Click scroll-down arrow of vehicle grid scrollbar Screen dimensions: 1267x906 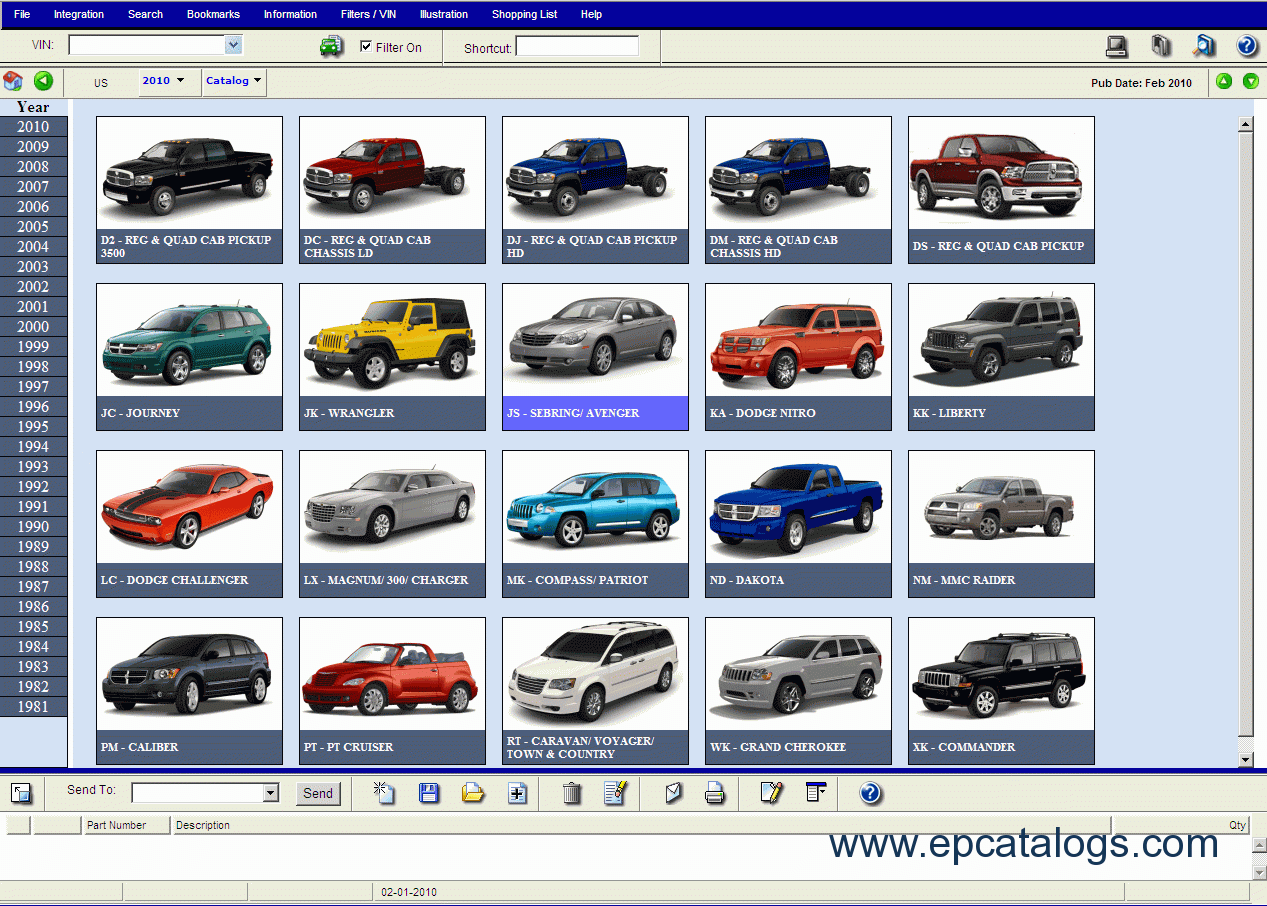point(1245,760)
